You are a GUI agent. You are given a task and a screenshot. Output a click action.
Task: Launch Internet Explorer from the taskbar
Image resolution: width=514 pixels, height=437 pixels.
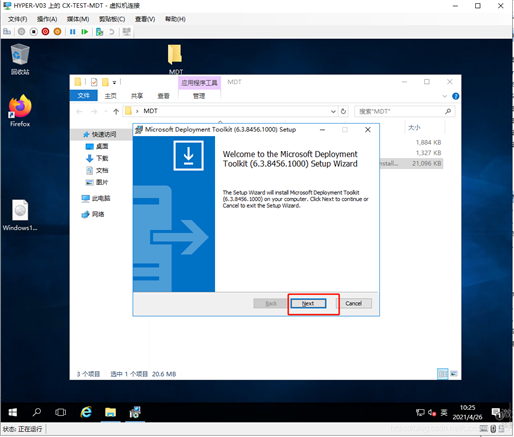[86, 413]
